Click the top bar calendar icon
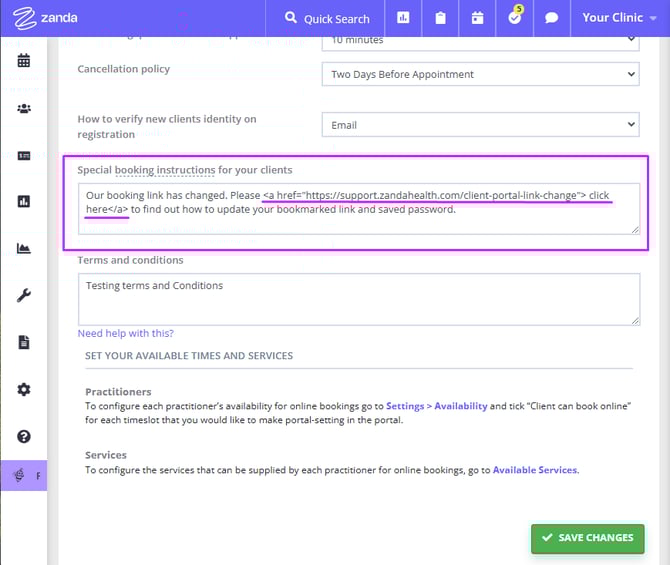Viewport: 670px width, 565px height. pyautogui.click(x=477, y=18)
